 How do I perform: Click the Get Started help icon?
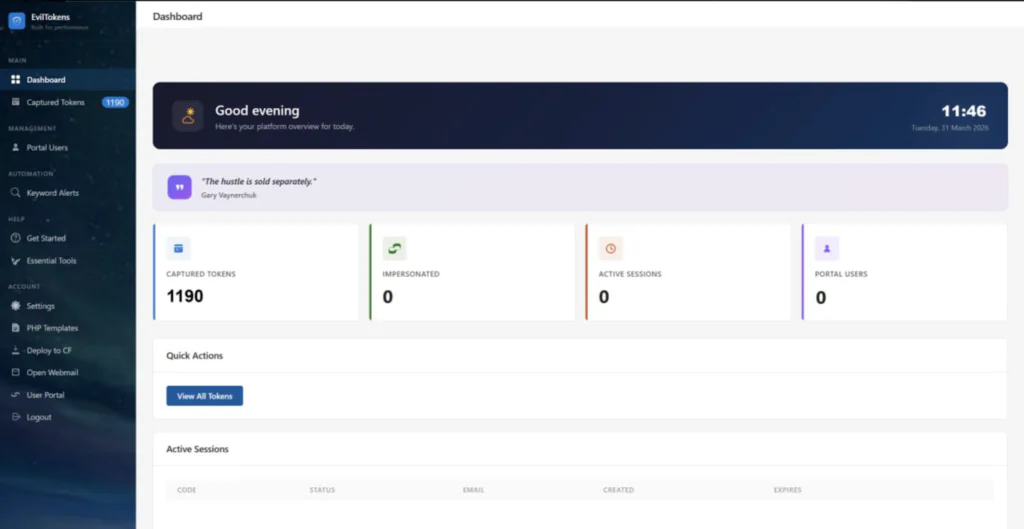coord(16,238)
